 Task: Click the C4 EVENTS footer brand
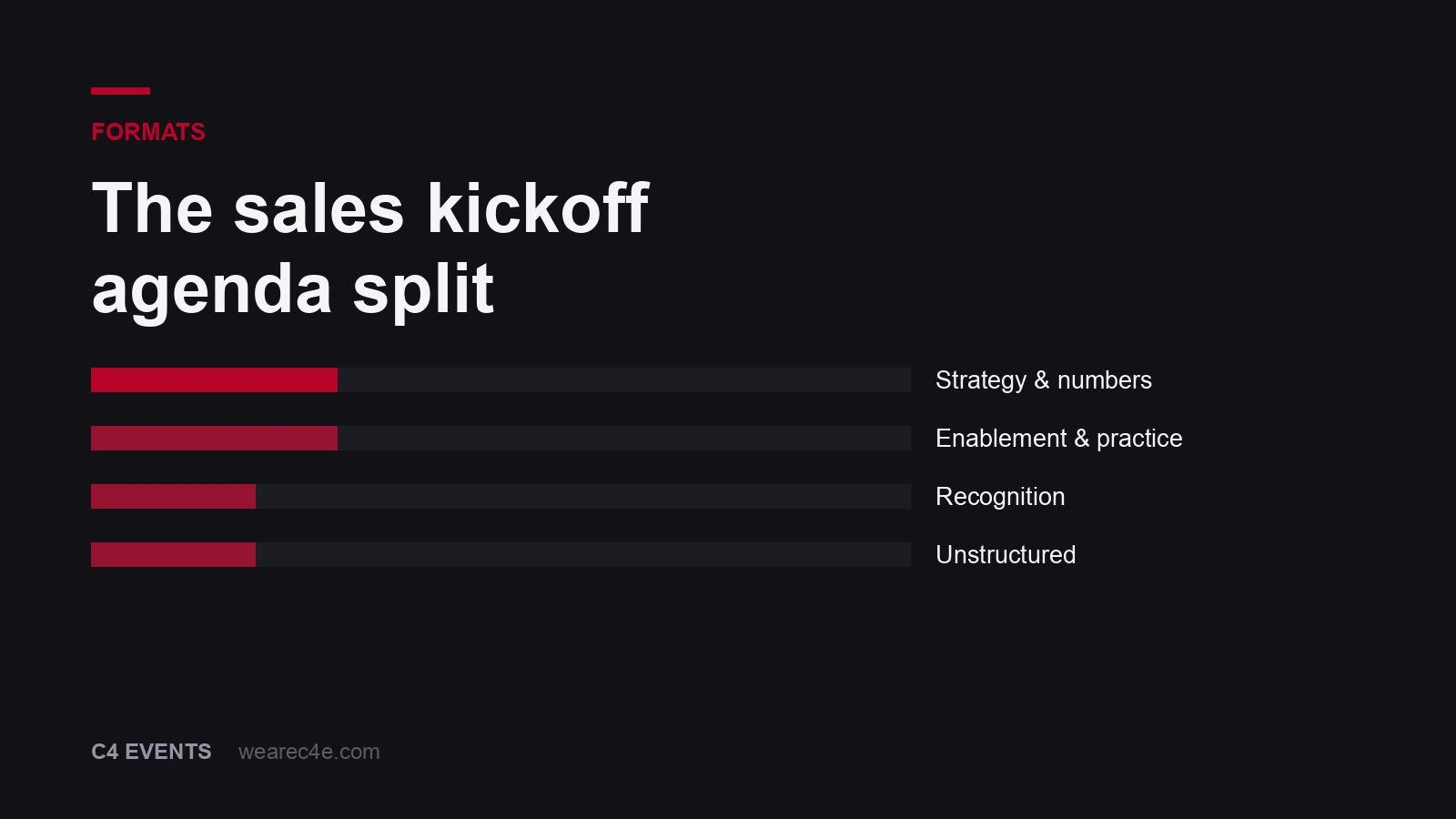coord(151,752)
